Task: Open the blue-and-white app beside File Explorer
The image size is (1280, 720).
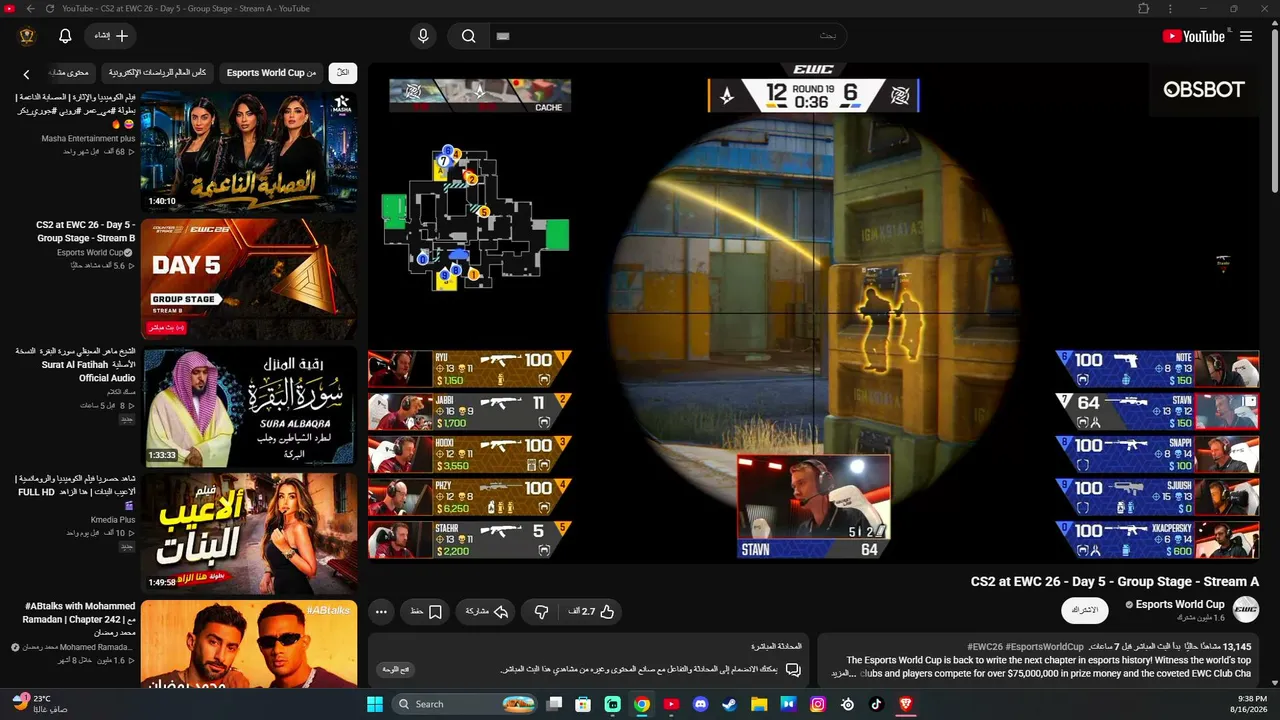Action: pos(788,704)
